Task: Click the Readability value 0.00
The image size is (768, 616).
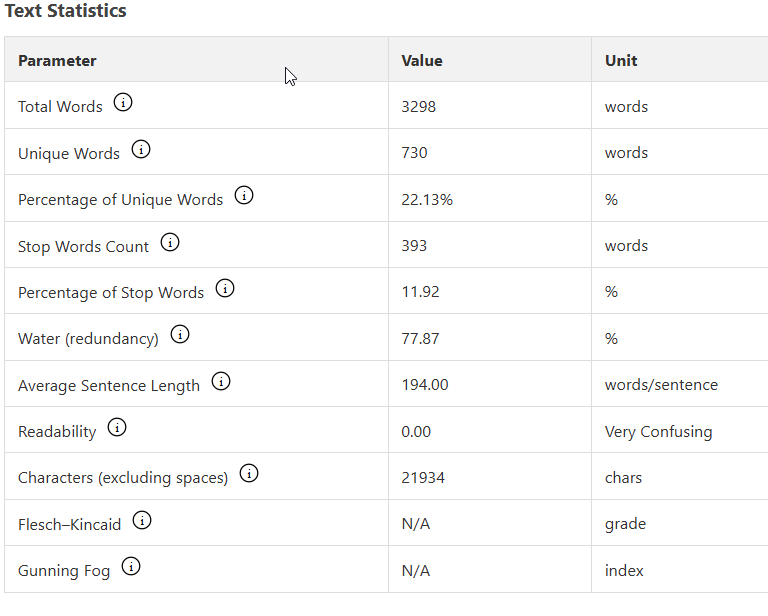Action: pos(416,431)
